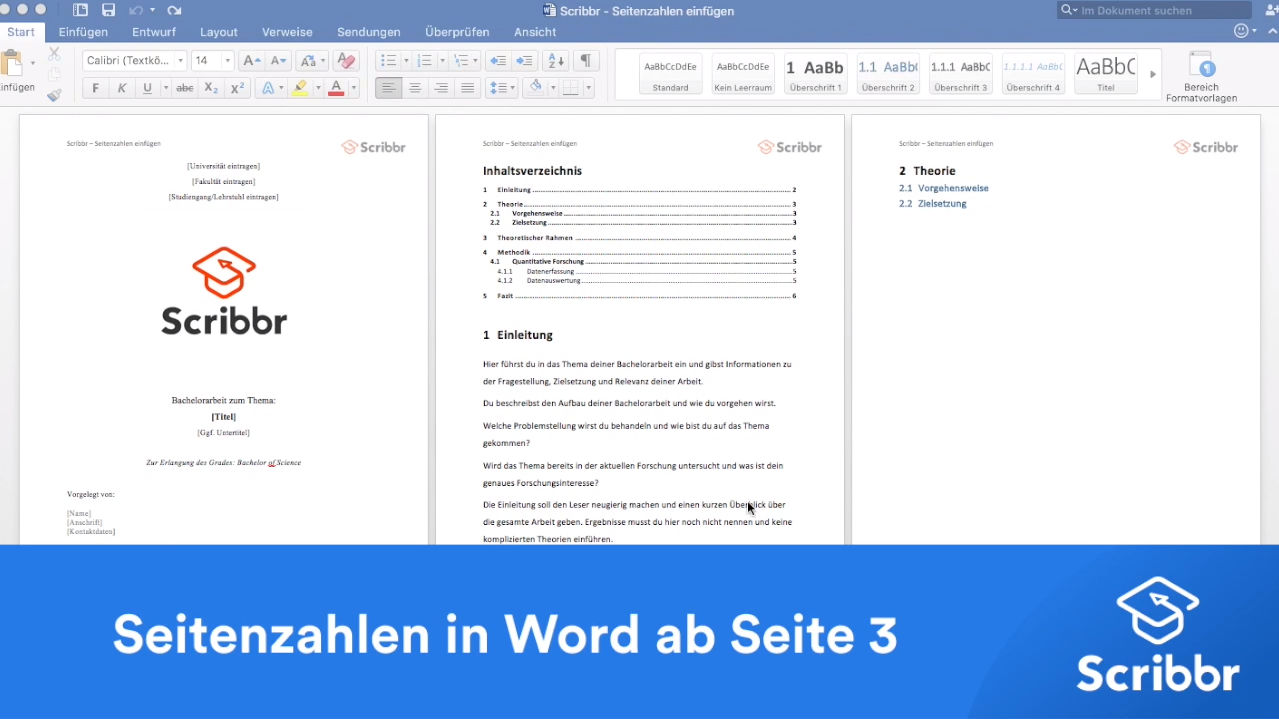This screenshot has width=1279, height=723.
Task: Toggle strikethrough (abc) formatting
Action: (184, 88)
